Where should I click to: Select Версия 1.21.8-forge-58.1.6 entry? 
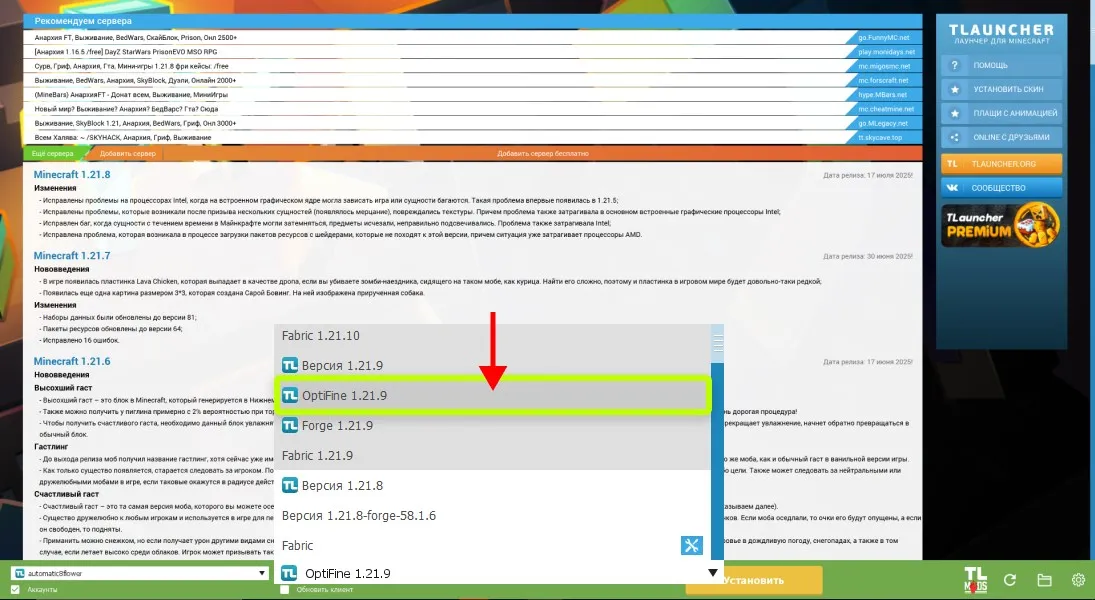pyautogui.click(x=492, y=515)
